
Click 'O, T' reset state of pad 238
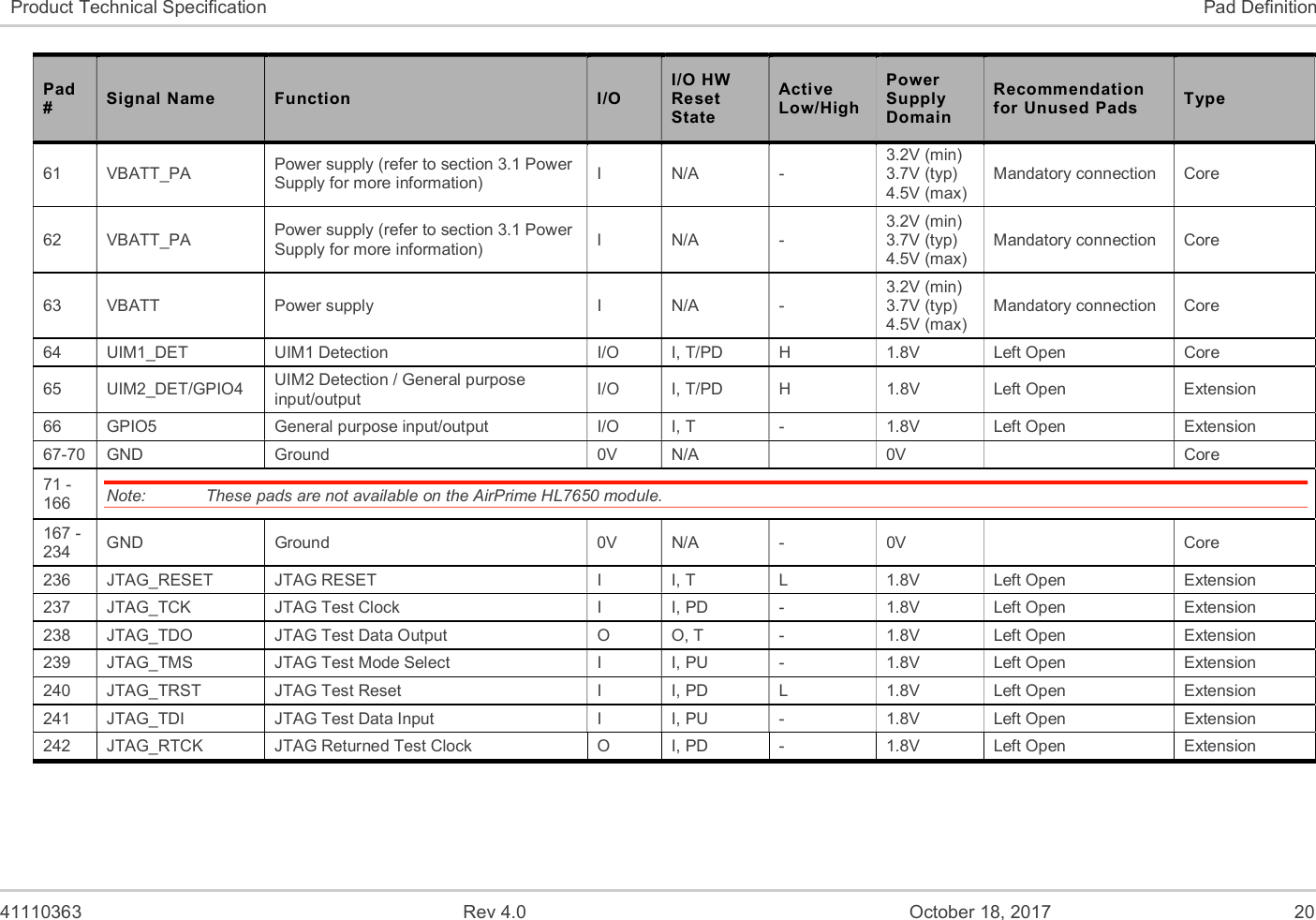point(687,635)
